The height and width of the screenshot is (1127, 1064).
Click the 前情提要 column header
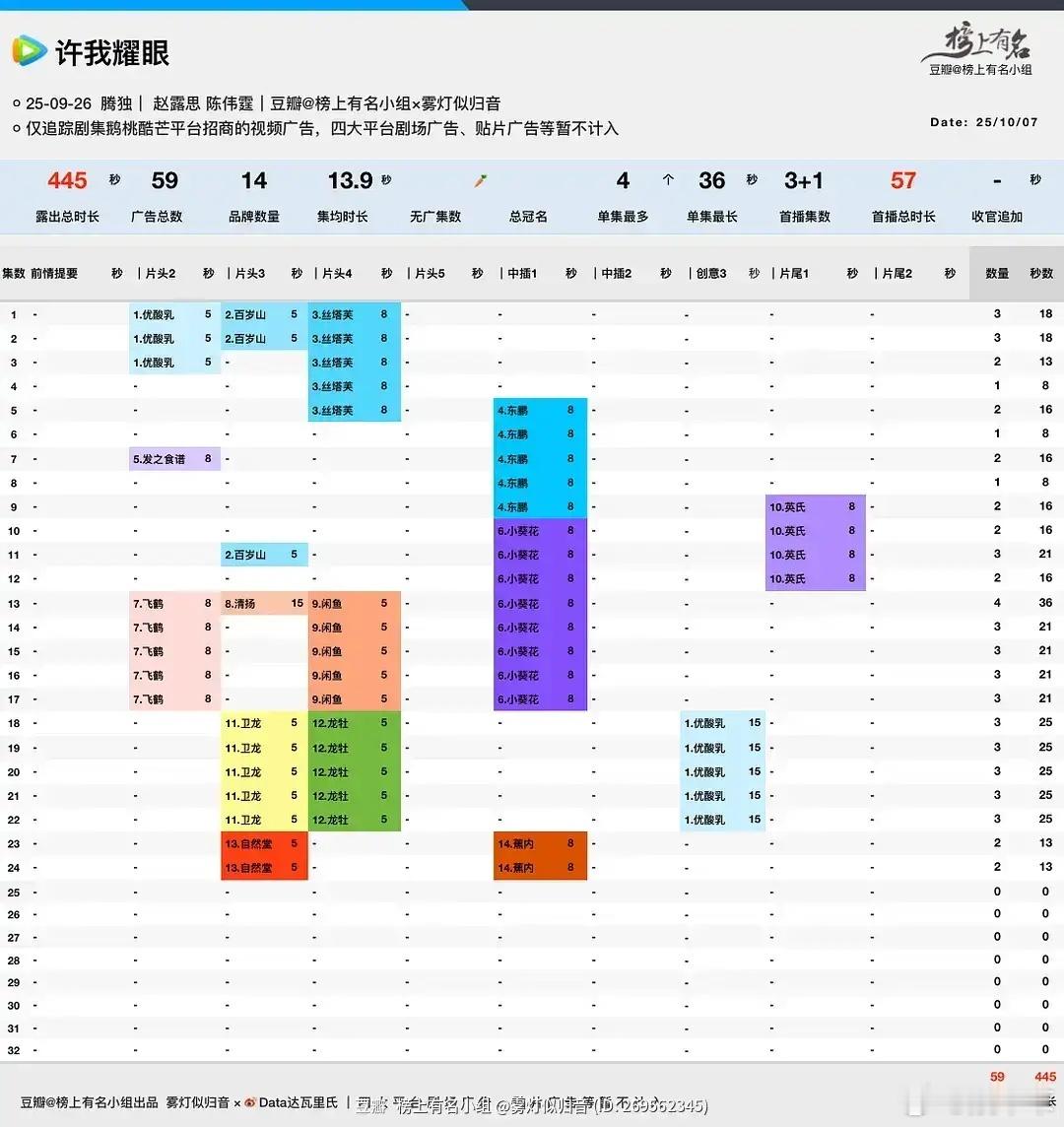tap(54, 274)
